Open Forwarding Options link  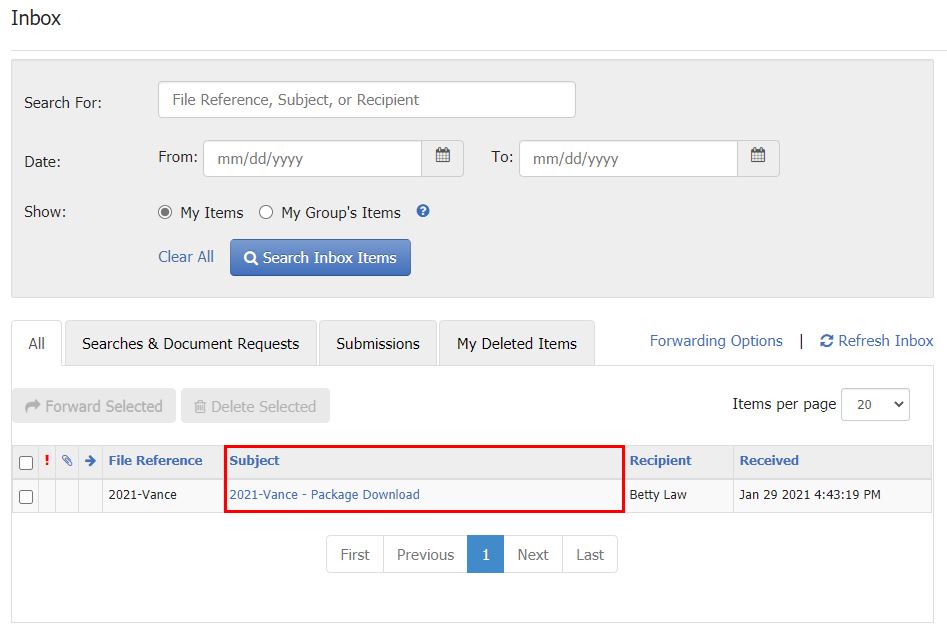pyautogui.click(x=716, y=341)
